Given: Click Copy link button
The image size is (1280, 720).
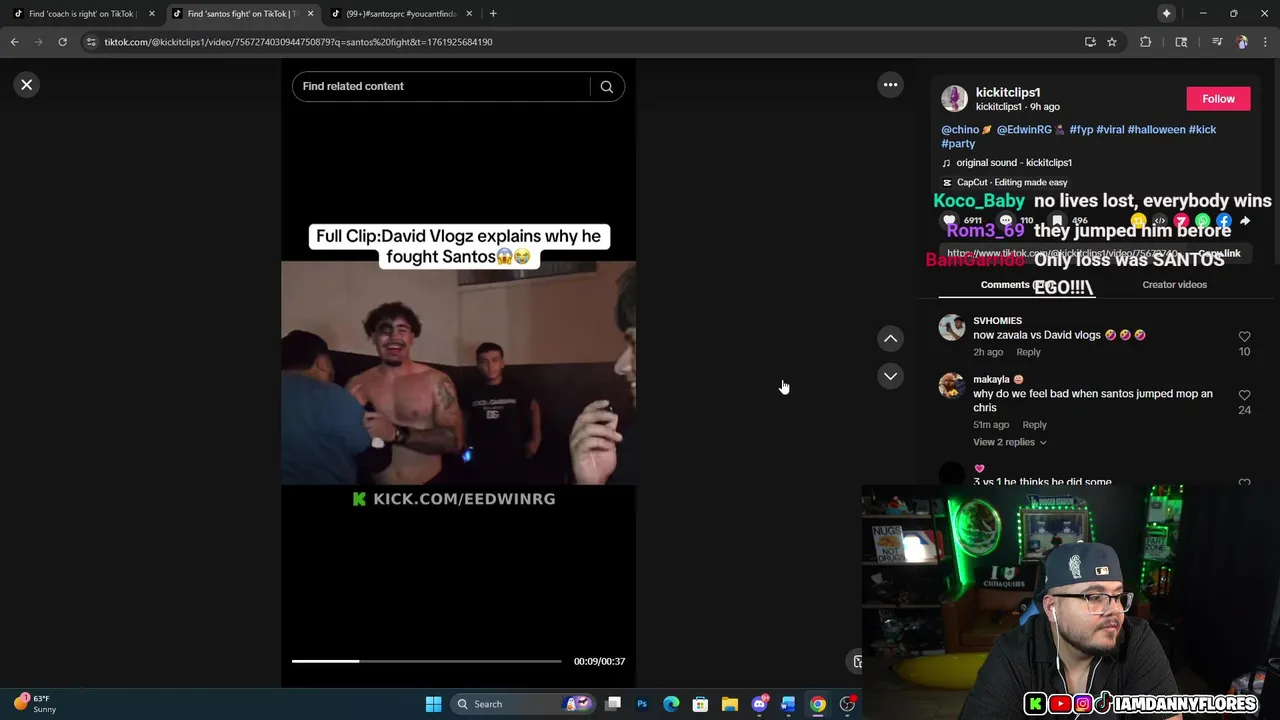Looking at the screenshot, I should [1219, 254].
